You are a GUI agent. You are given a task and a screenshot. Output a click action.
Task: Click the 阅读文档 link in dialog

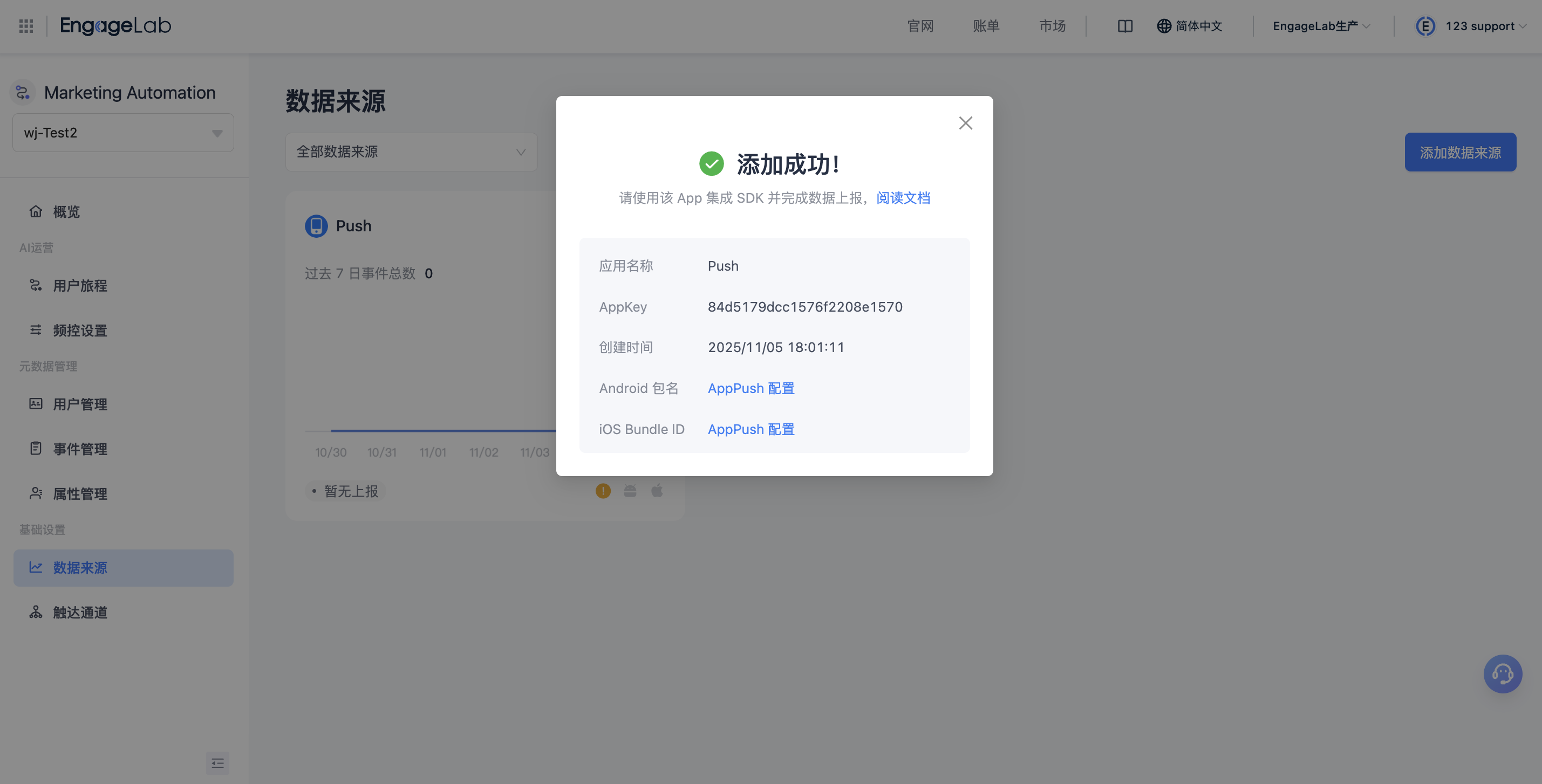903,198
